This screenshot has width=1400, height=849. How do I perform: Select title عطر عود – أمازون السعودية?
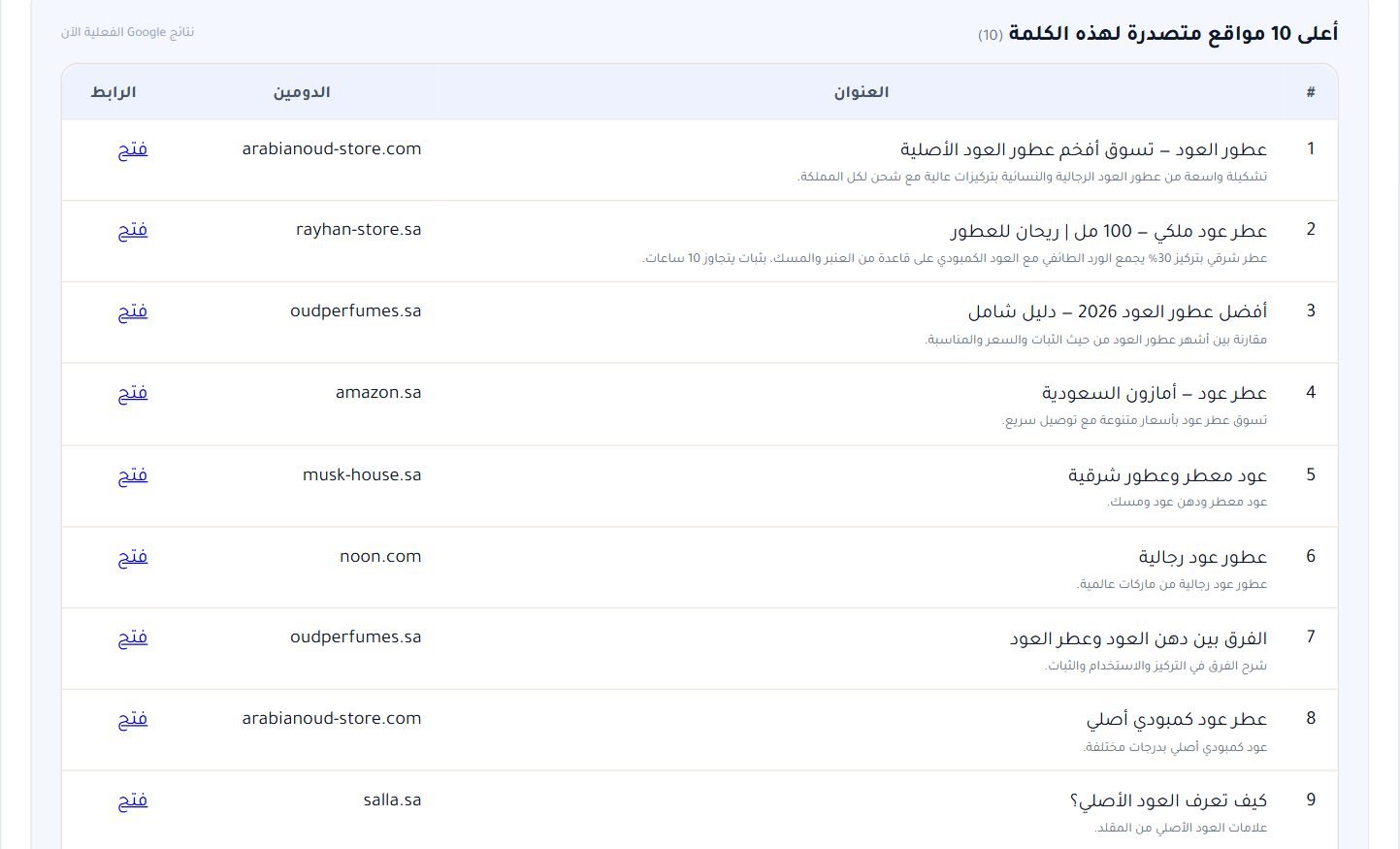point(1155,393)
